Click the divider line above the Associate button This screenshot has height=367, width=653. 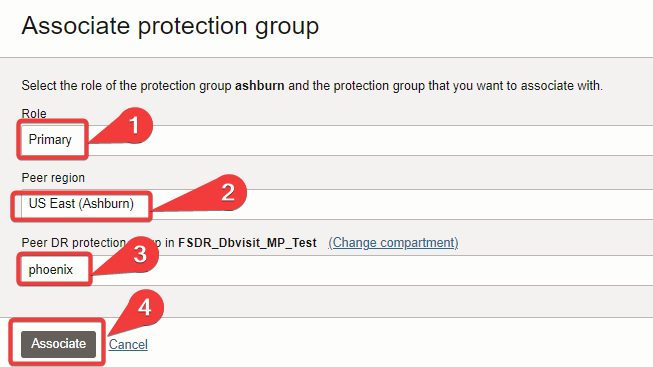click(326, 317)
